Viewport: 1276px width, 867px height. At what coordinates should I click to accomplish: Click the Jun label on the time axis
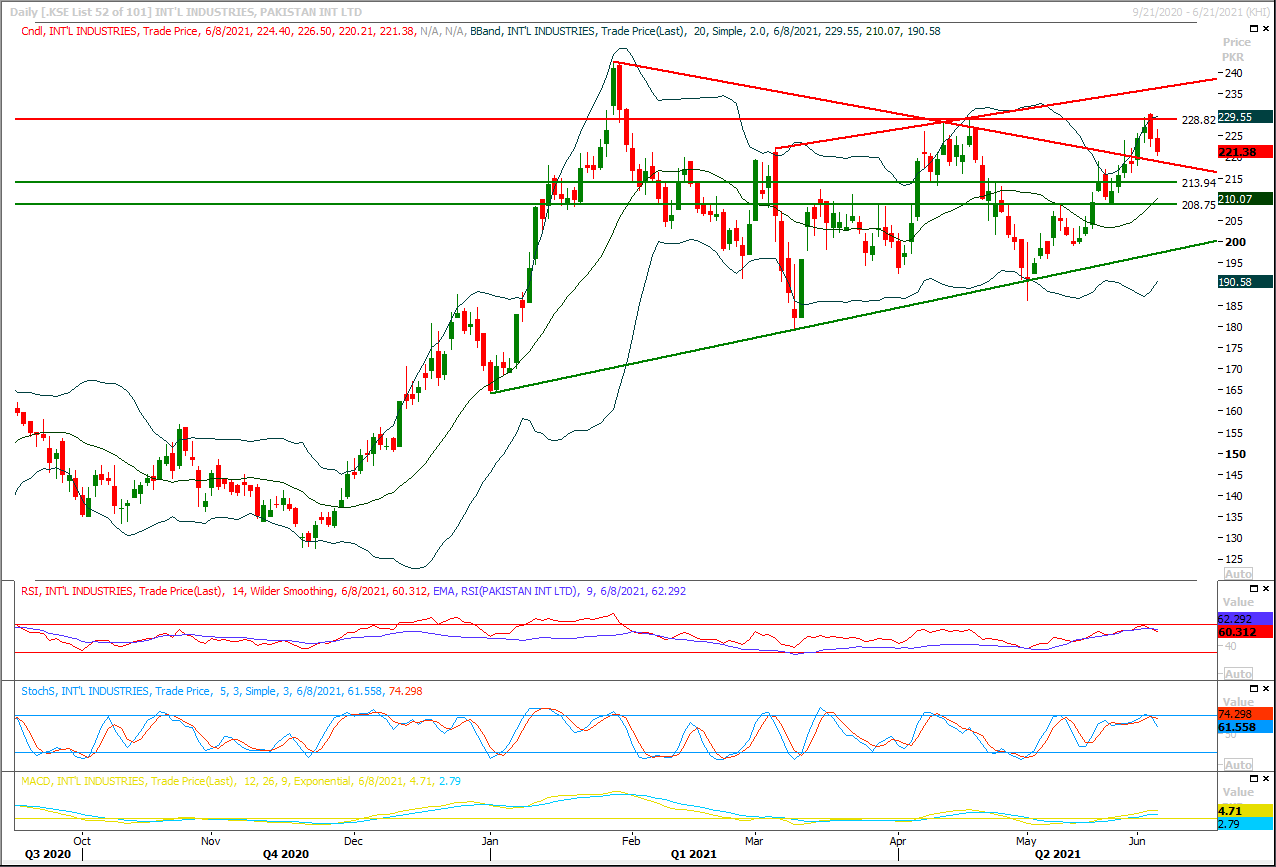point(1138,841)
